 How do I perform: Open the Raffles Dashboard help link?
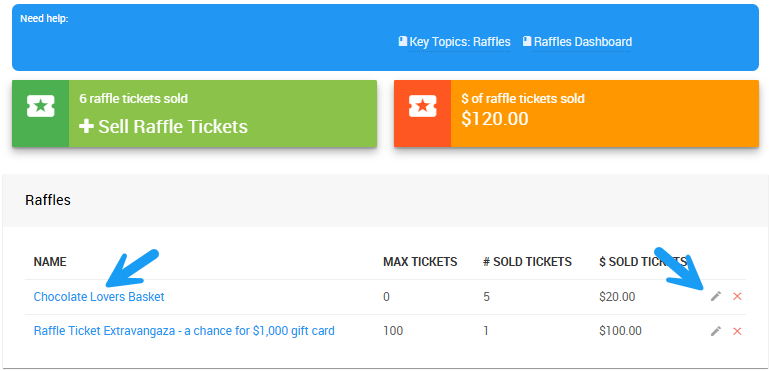click(583, 42)
